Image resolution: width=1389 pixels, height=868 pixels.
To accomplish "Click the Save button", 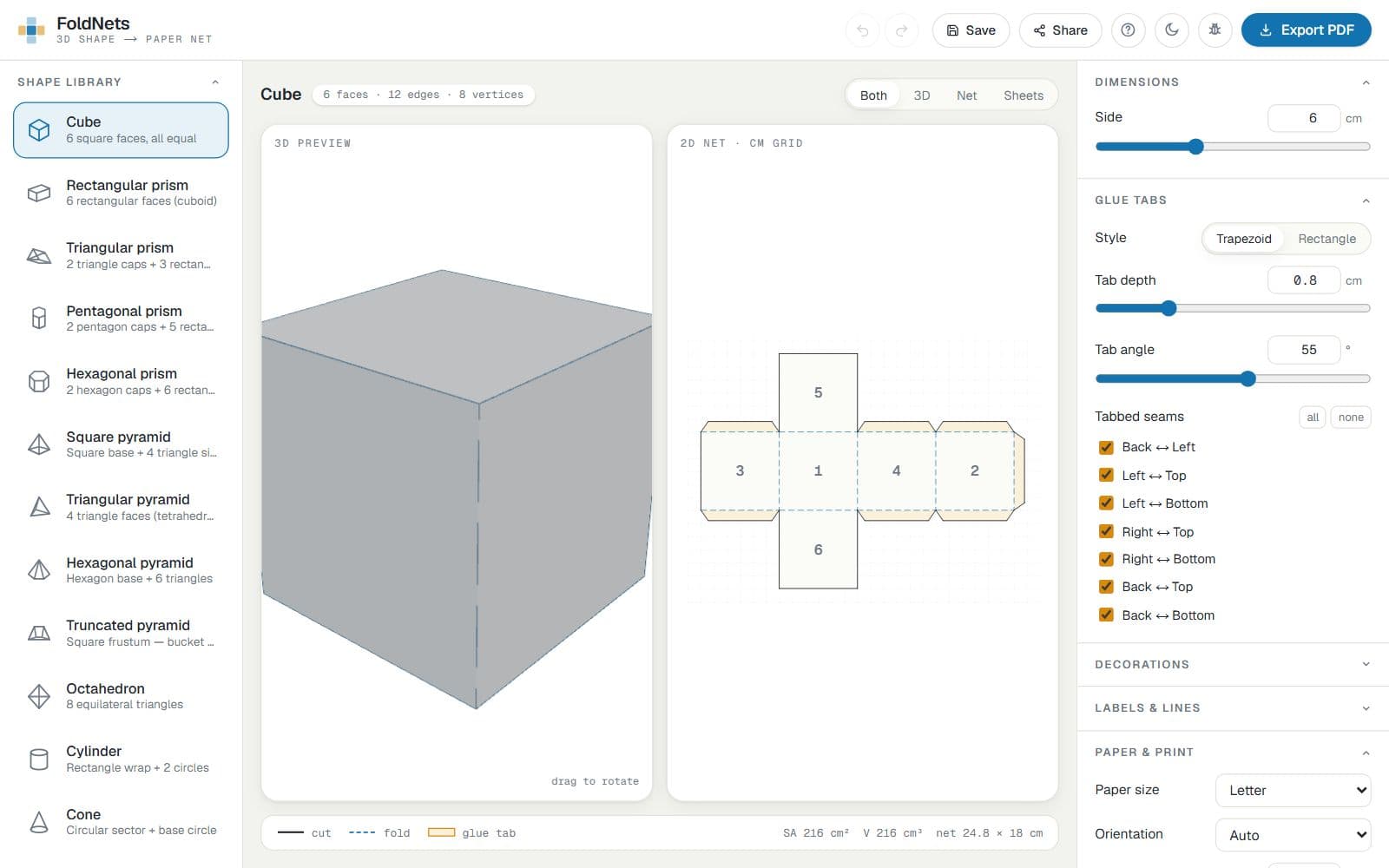I will point(971,30).
